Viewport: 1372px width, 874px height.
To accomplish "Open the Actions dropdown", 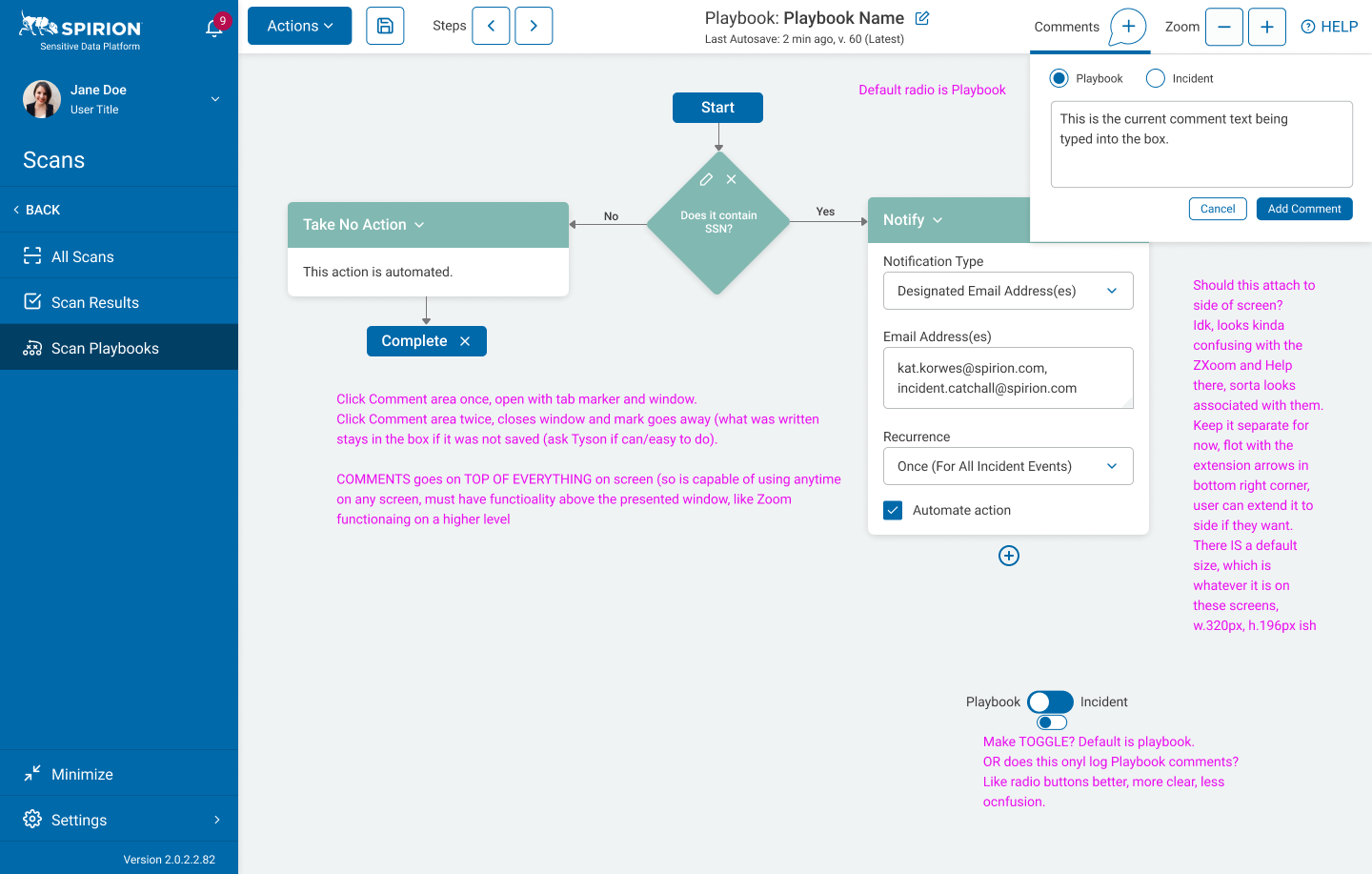I will click(x=299, y=26).
